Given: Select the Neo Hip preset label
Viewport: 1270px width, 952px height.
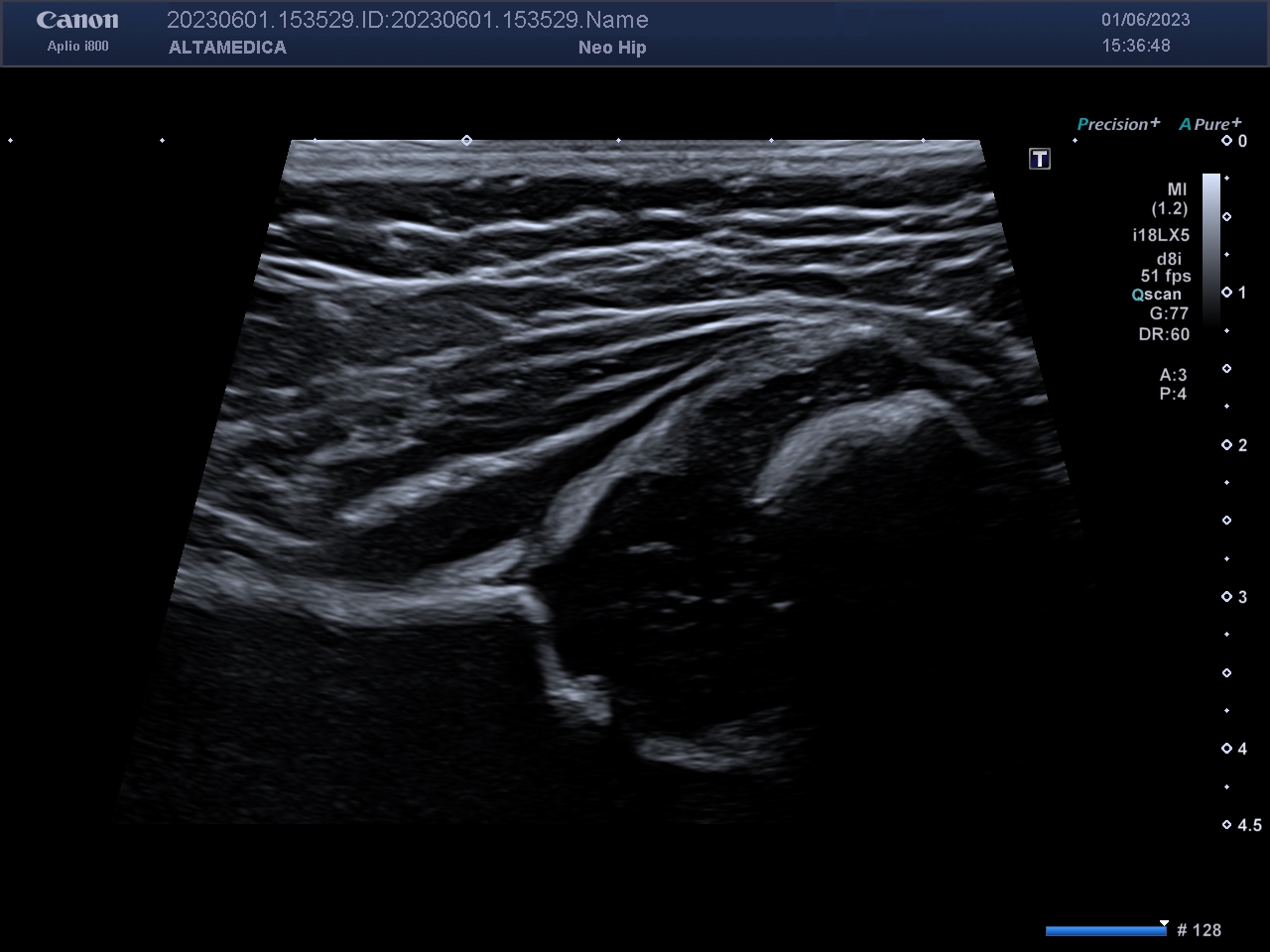Looking at the screenshot, I should (612, 48).
